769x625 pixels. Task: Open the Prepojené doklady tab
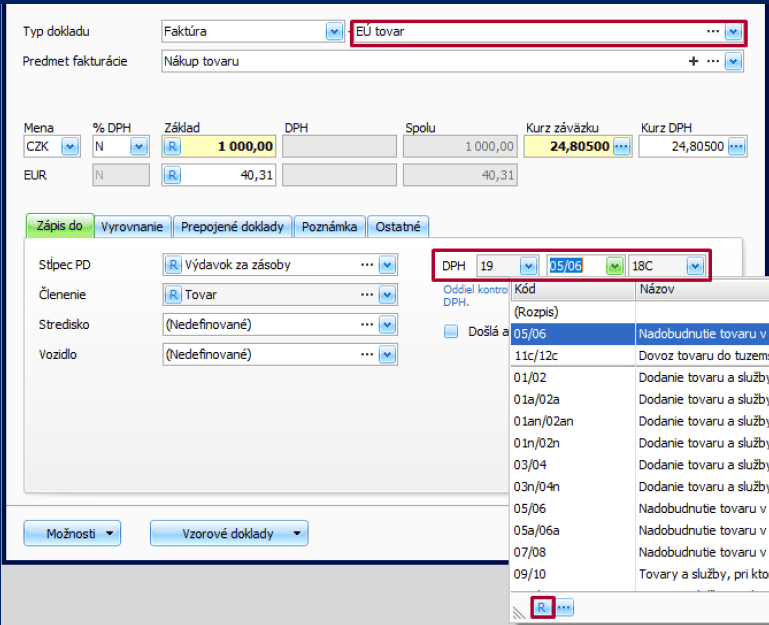[x=232, y=227]
